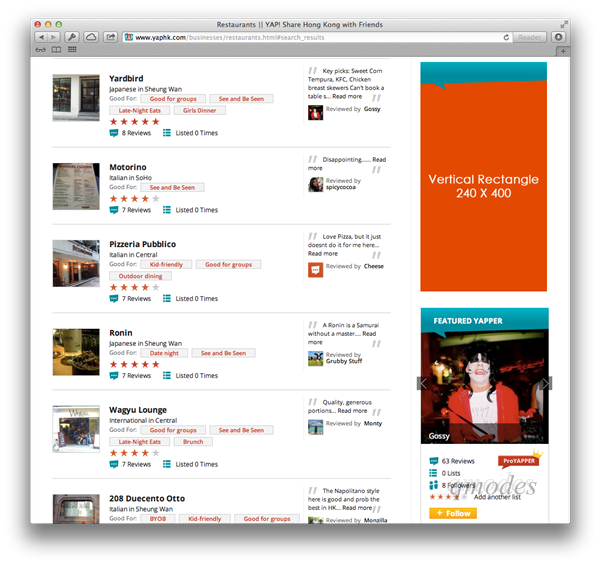Follow the featured yapper Gossy
This screenshot has width=600, height=565.
coord(453,513)
